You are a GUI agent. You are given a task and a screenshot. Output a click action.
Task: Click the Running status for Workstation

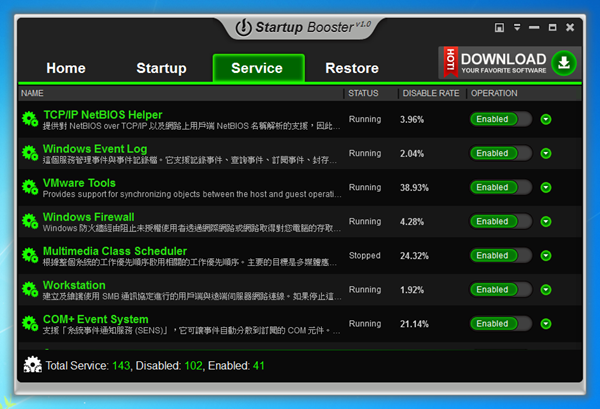coord(365,289)
